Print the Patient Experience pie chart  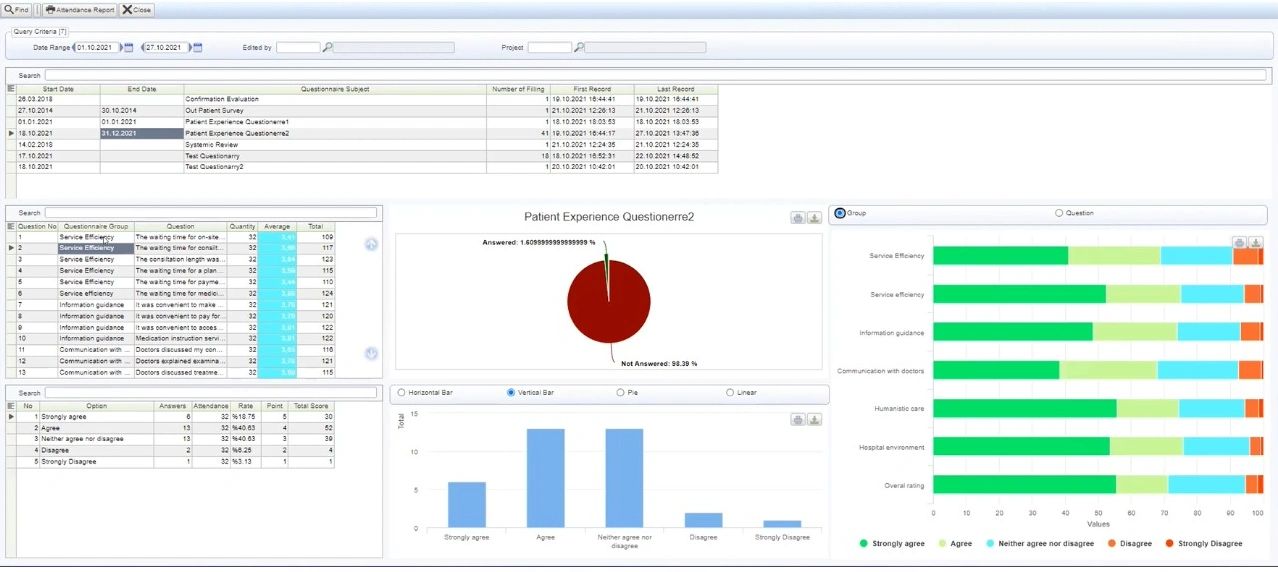pos(797,218)
